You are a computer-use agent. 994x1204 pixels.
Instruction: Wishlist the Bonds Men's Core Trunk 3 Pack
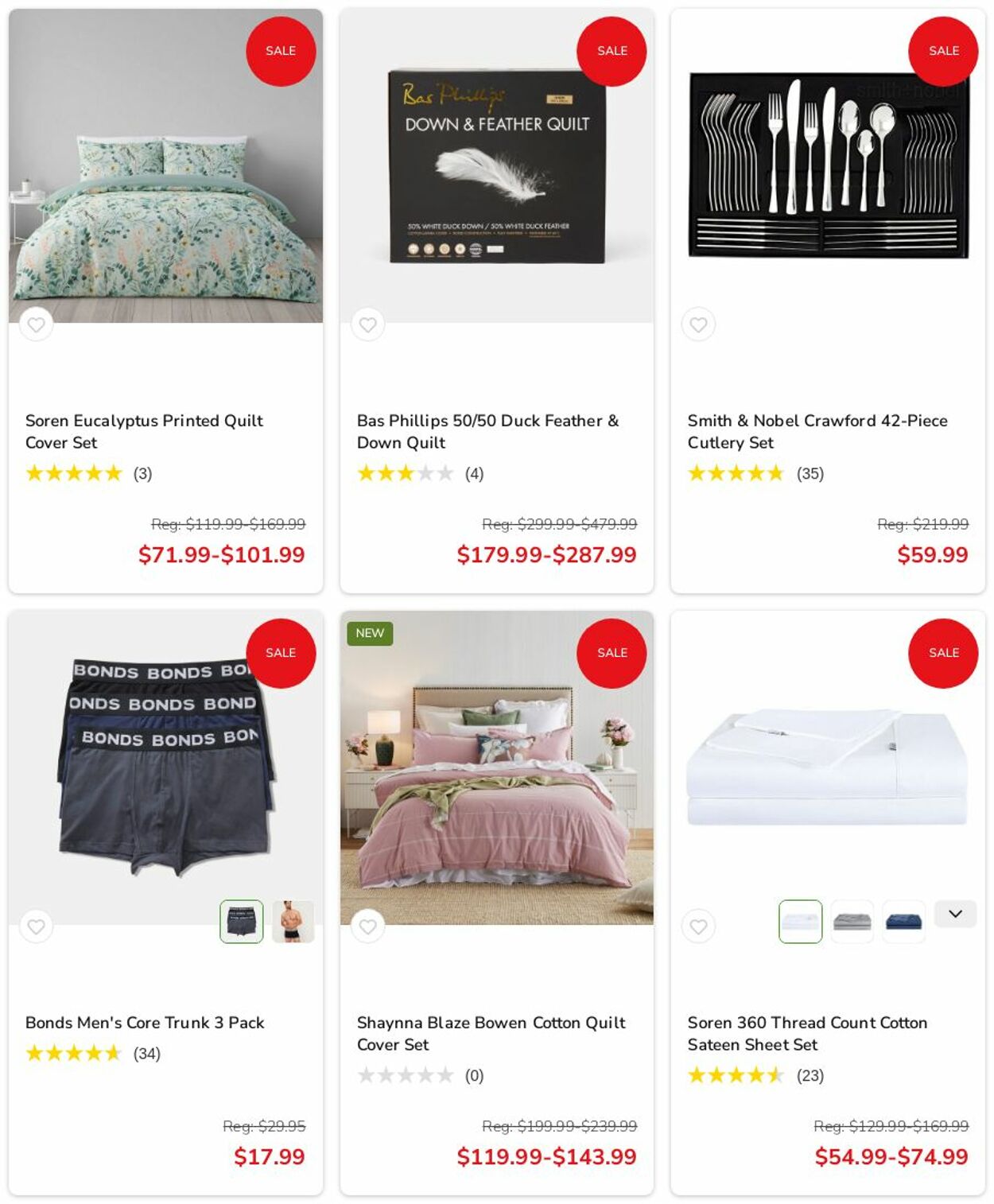click(36, 926)
